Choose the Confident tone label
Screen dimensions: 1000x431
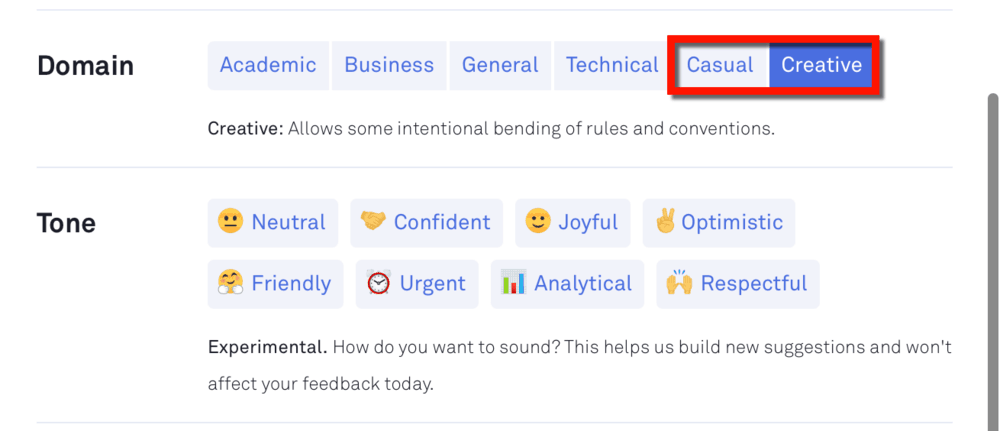click(x=442, y=222)
